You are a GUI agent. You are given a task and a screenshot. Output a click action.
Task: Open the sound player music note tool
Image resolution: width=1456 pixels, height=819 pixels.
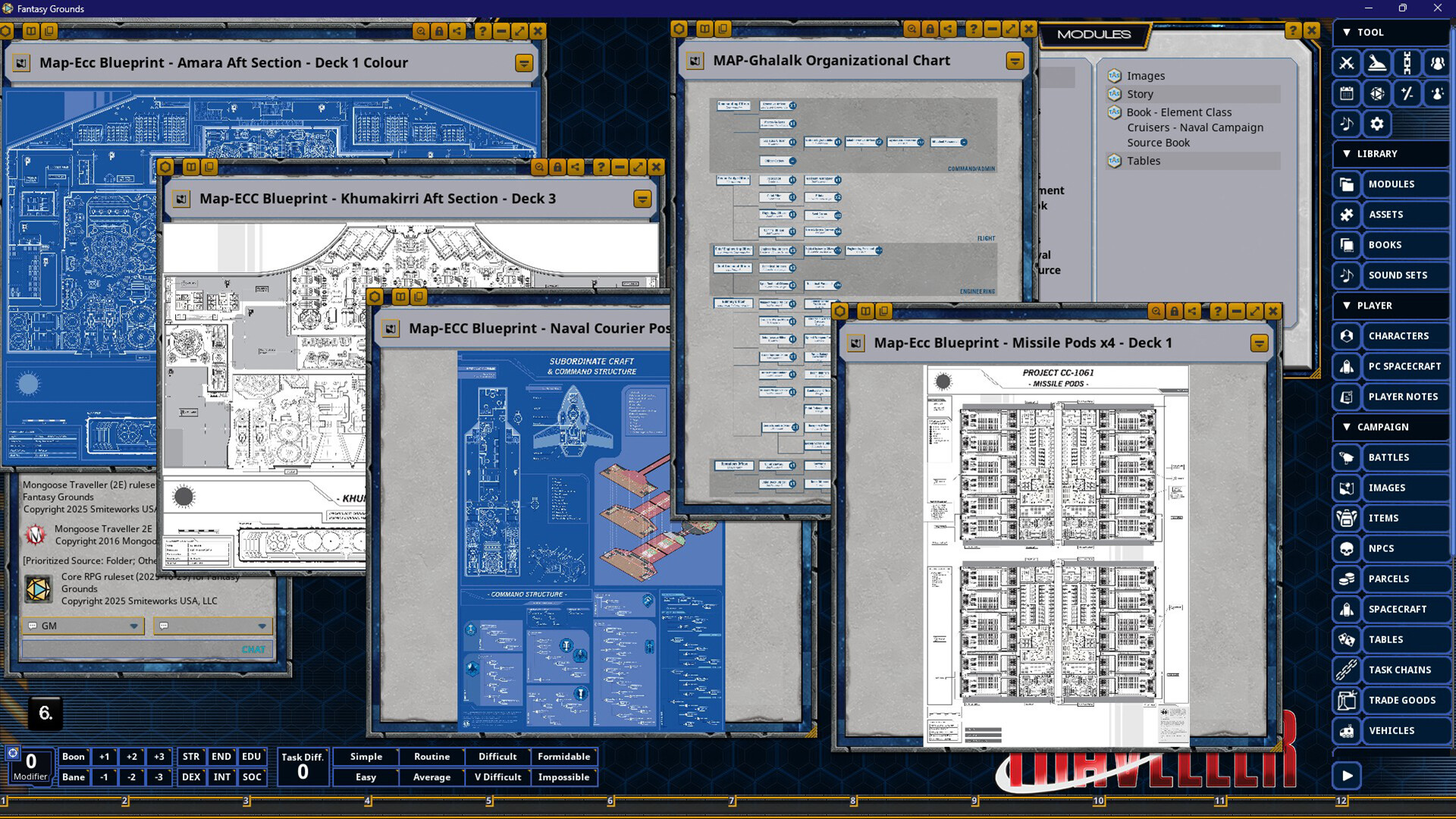click(x=1346, y=124)
